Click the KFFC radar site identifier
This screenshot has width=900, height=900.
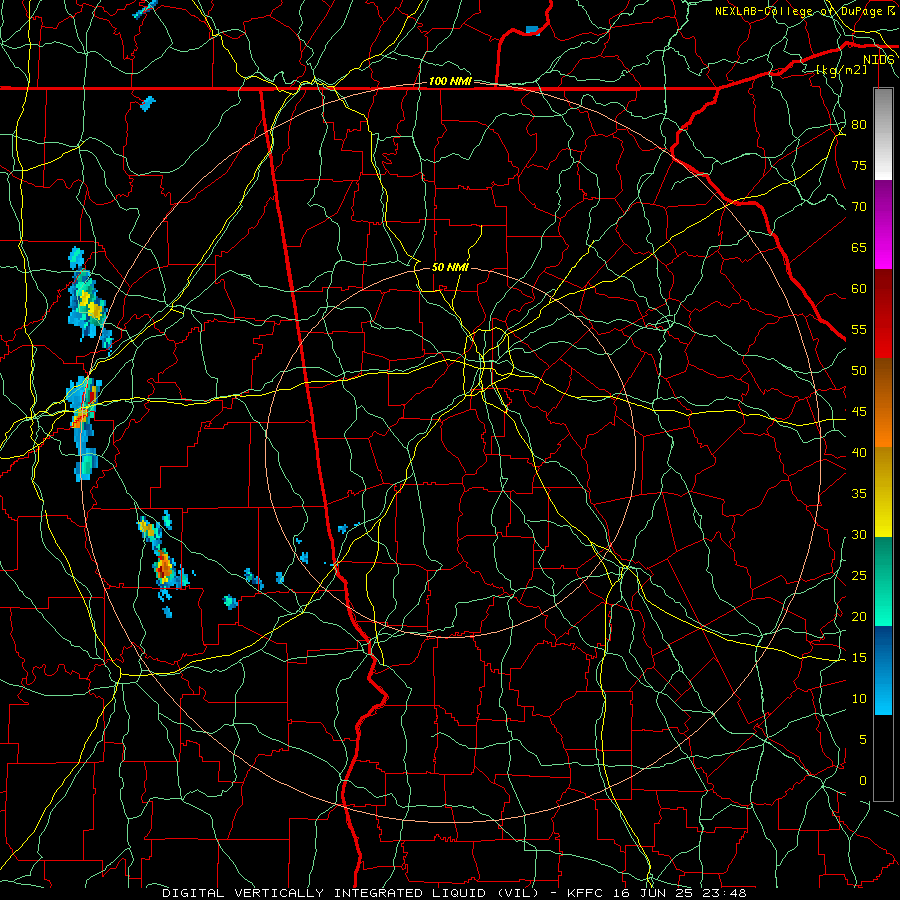click(x=586, y=893)
